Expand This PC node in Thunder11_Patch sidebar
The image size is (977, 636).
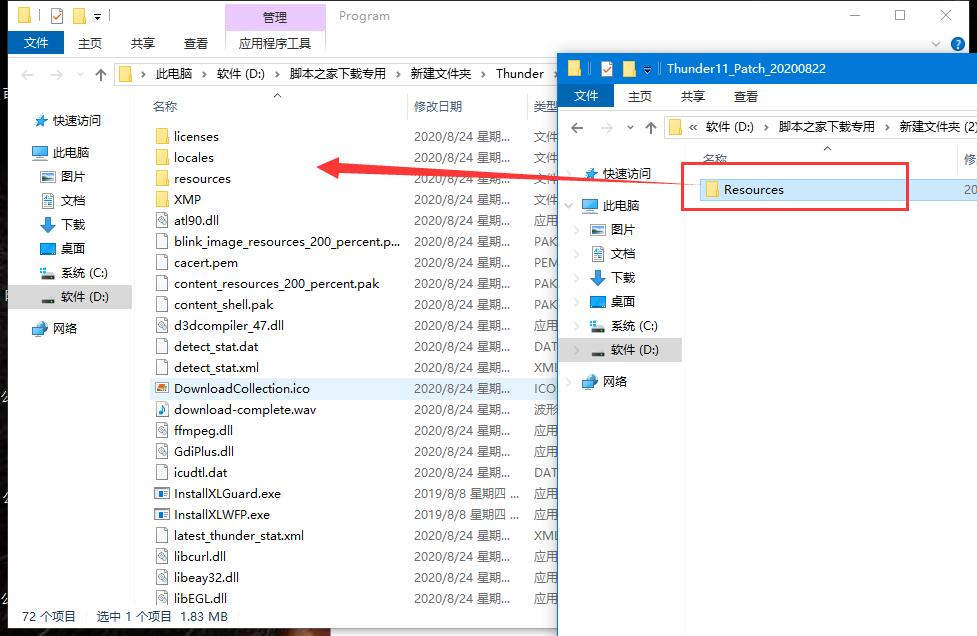[x=569, y=206]
